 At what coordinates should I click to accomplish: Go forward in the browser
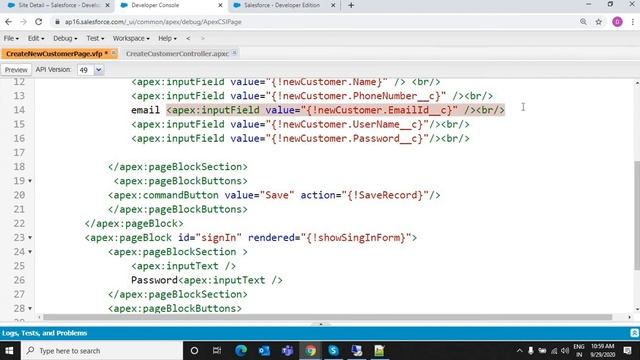click(23, 22)
